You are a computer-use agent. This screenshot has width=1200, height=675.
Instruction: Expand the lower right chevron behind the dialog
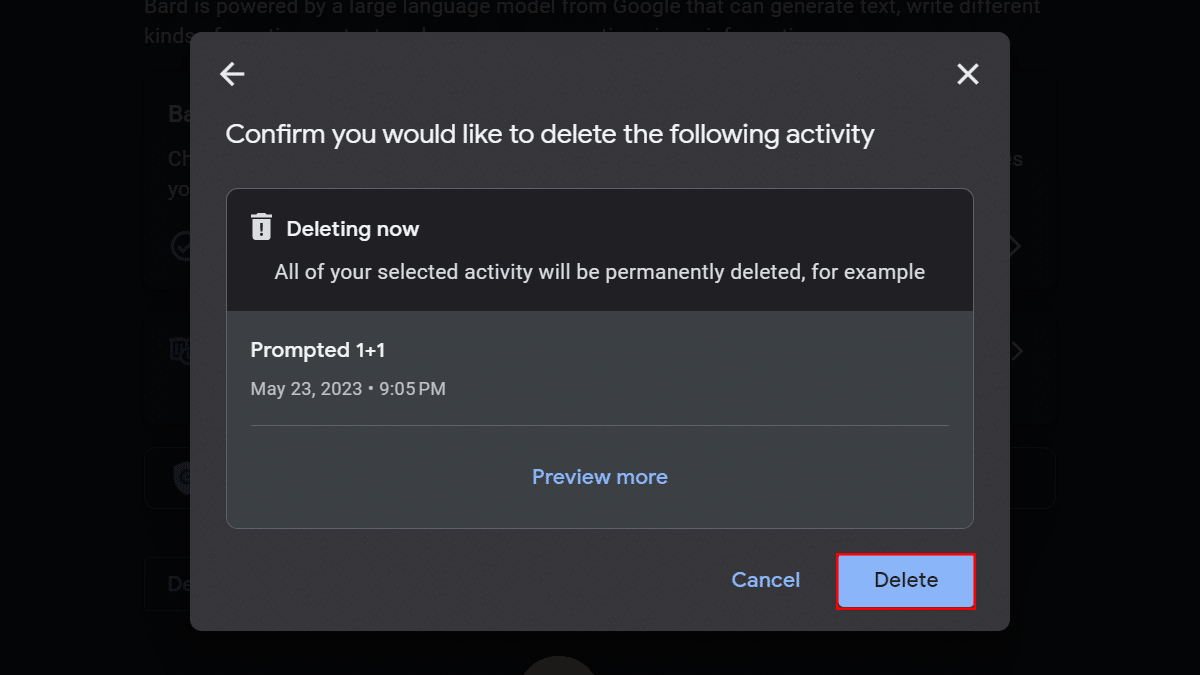(1016, 351)
